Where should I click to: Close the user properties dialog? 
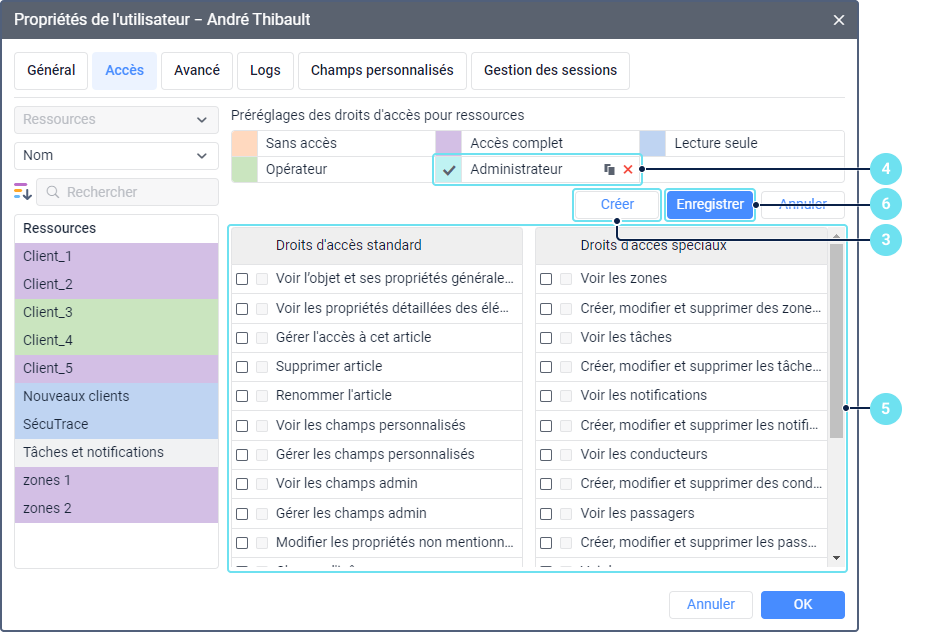tap(838, 20)
